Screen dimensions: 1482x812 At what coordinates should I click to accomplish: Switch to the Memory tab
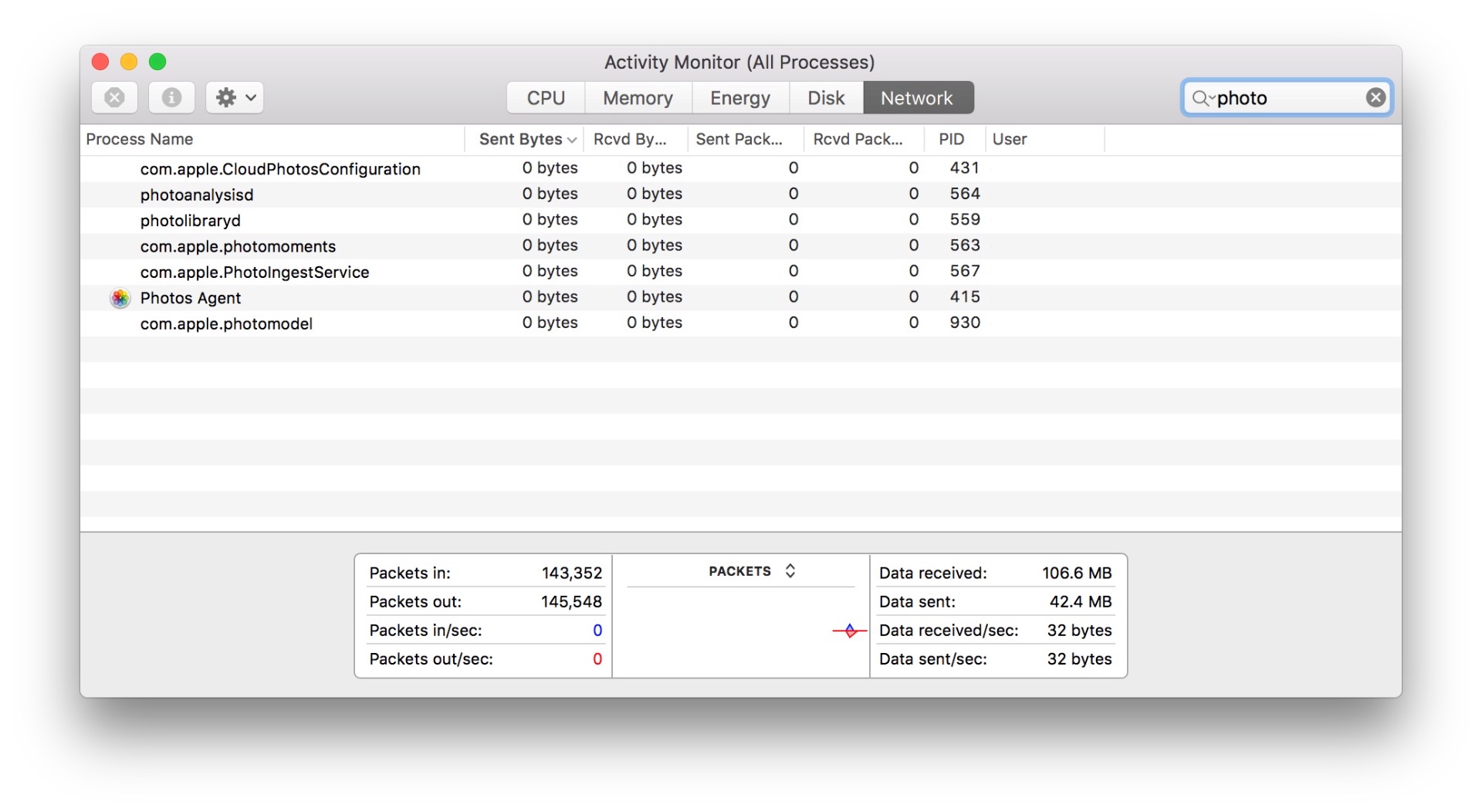pos(638,98)
